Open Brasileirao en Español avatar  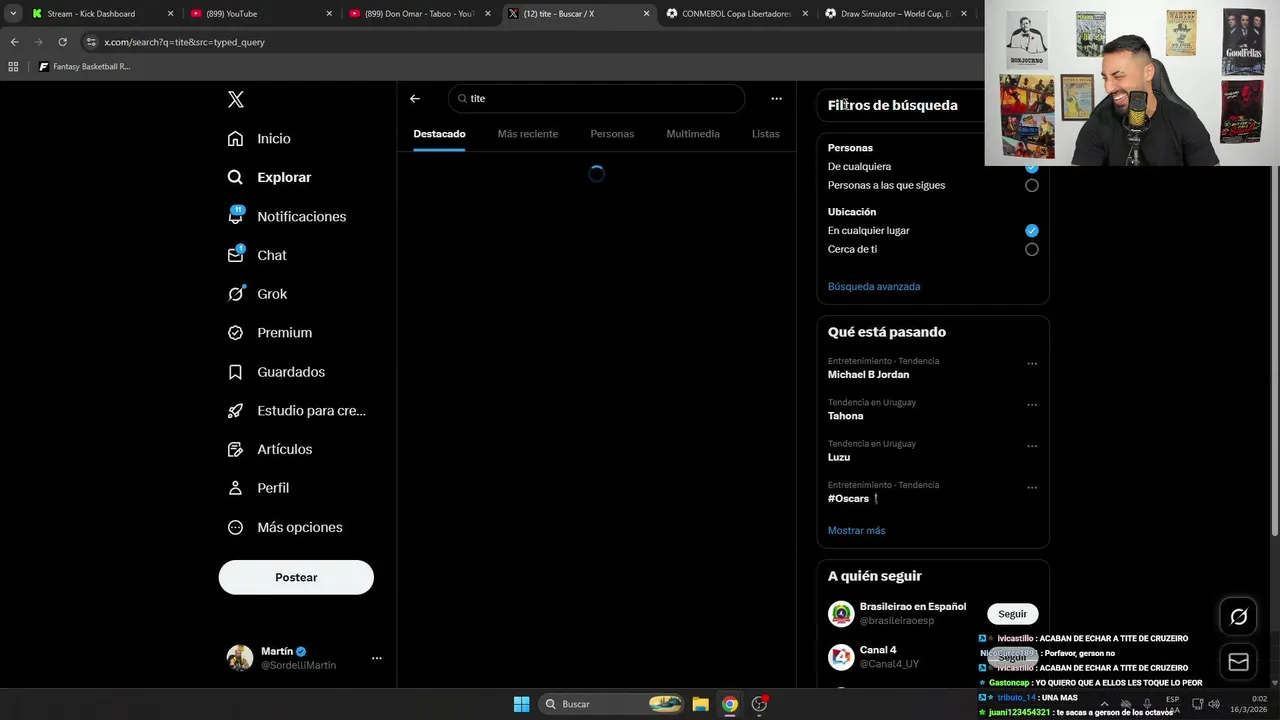click(x=841, y=614)
